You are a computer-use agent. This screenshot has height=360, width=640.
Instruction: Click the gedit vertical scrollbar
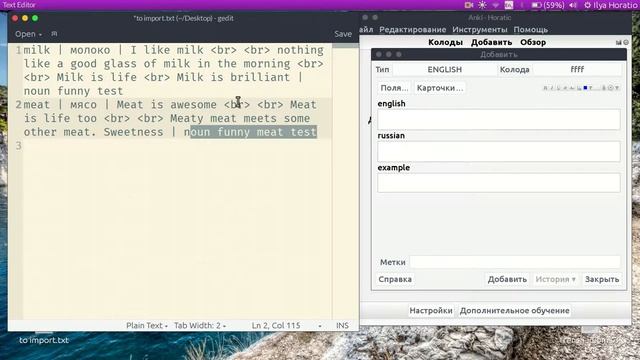click(345, 182)
